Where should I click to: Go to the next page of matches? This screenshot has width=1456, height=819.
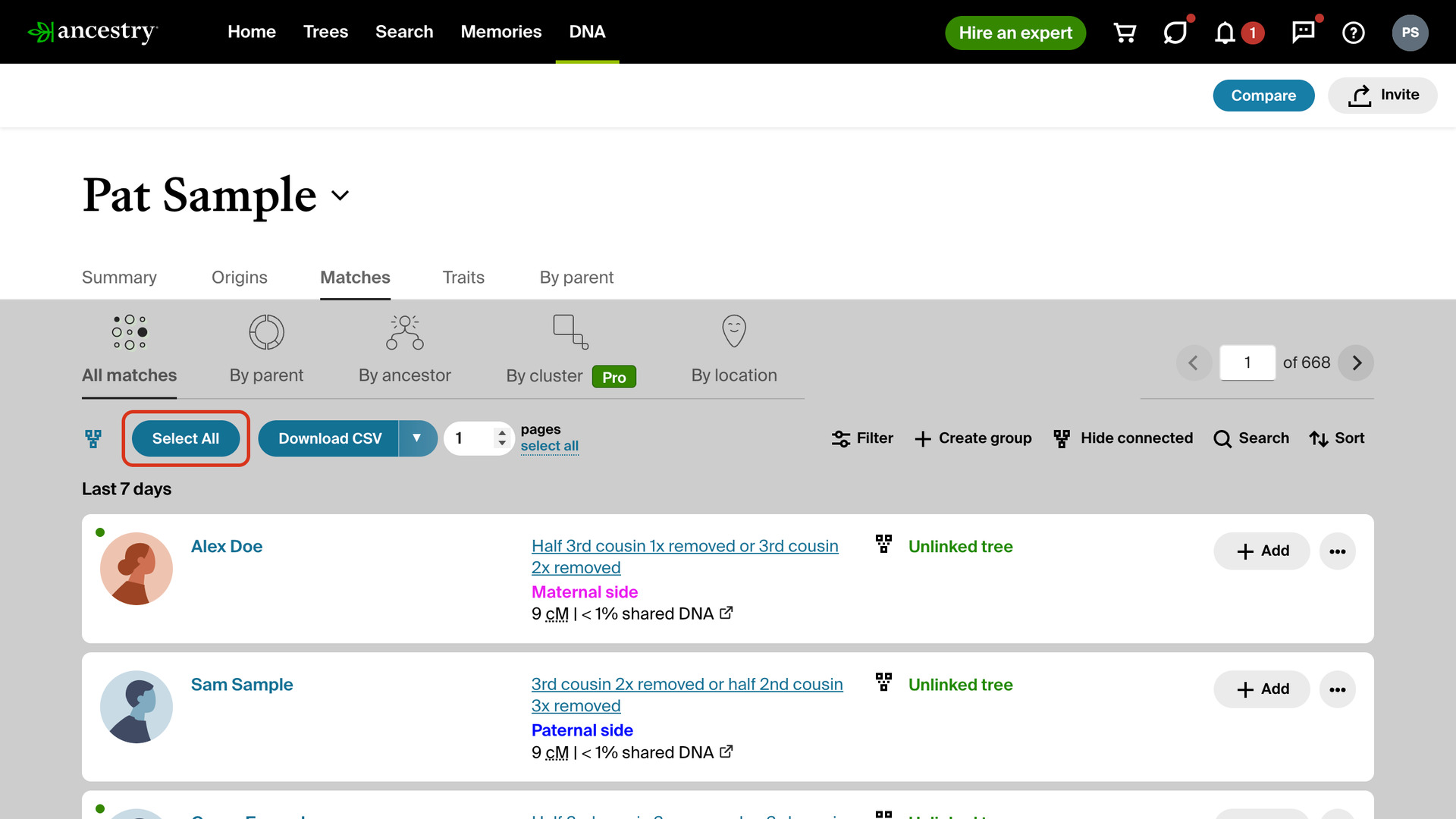coord(1356,362)
